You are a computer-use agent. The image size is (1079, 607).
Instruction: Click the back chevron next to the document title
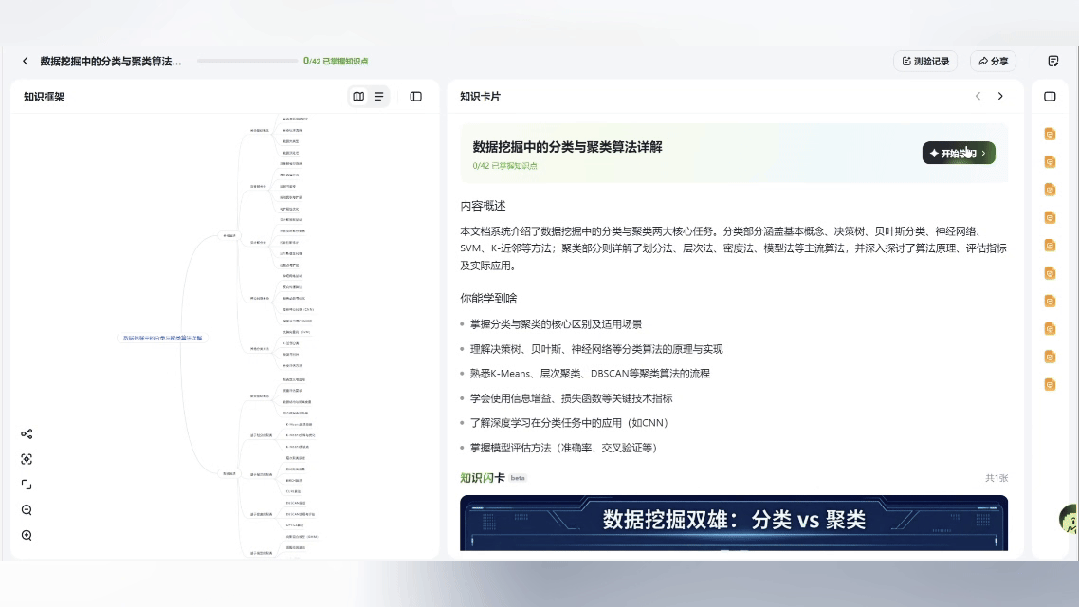[x=25, y=61]
